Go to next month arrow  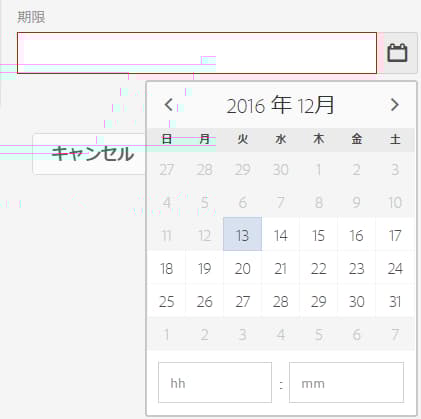point(394,105)
